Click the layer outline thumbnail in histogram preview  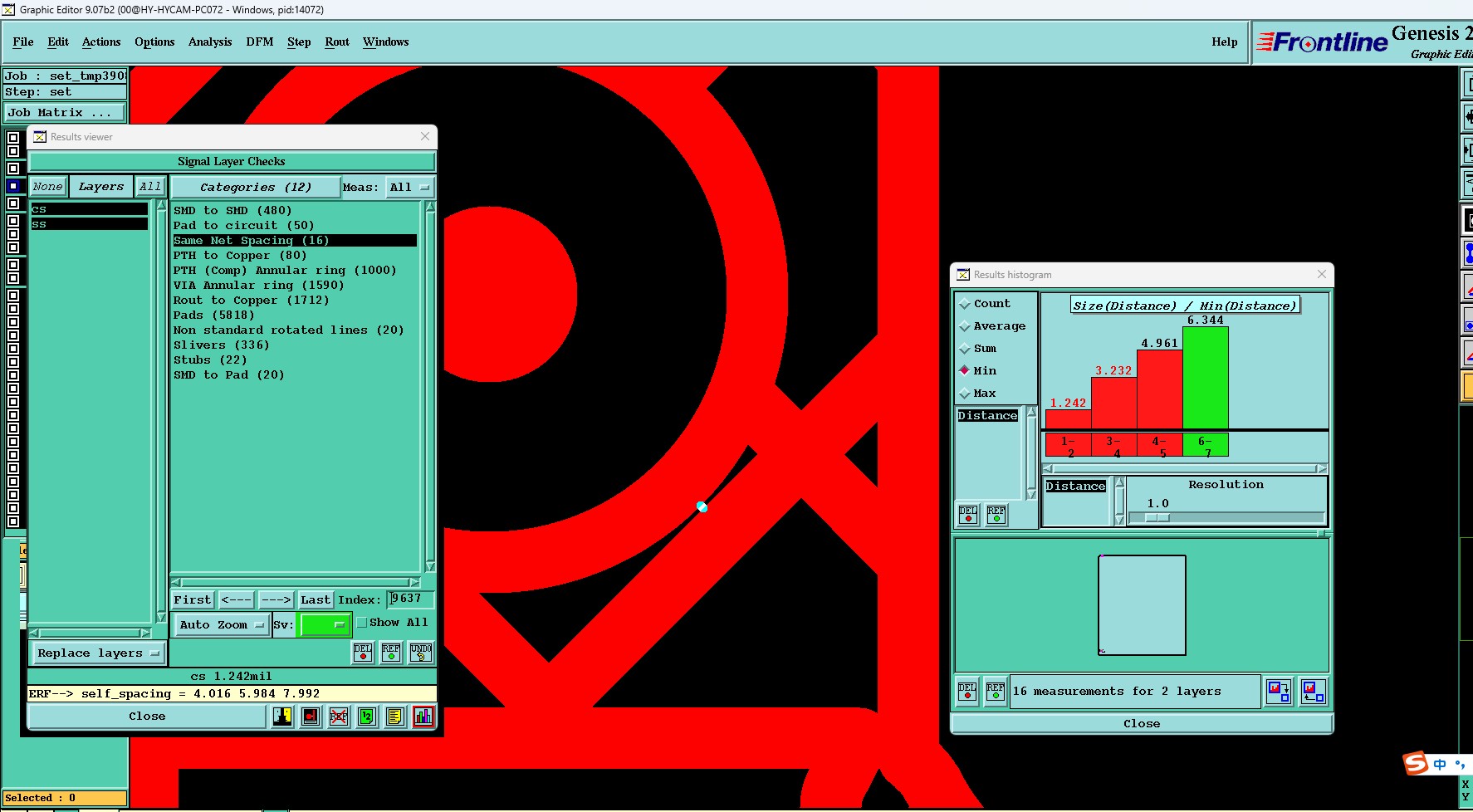1142,605
